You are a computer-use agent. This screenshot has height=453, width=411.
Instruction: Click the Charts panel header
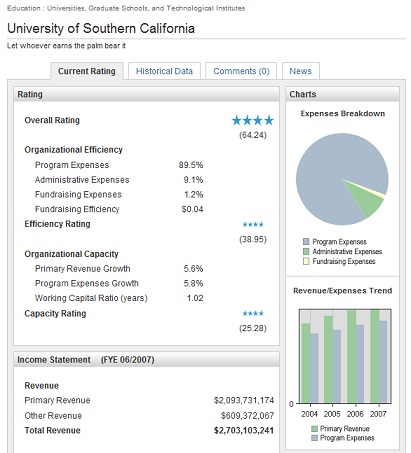342,94
